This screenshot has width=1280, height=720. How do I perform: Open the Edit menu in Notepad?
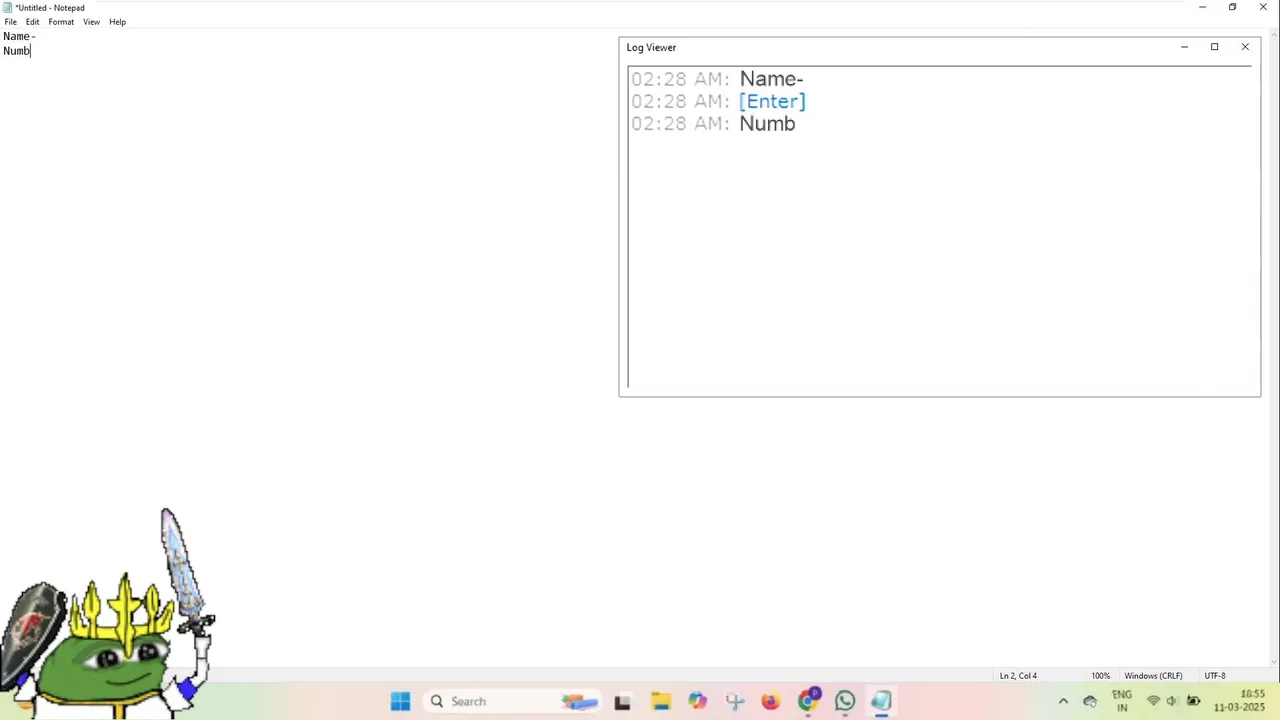33,22
